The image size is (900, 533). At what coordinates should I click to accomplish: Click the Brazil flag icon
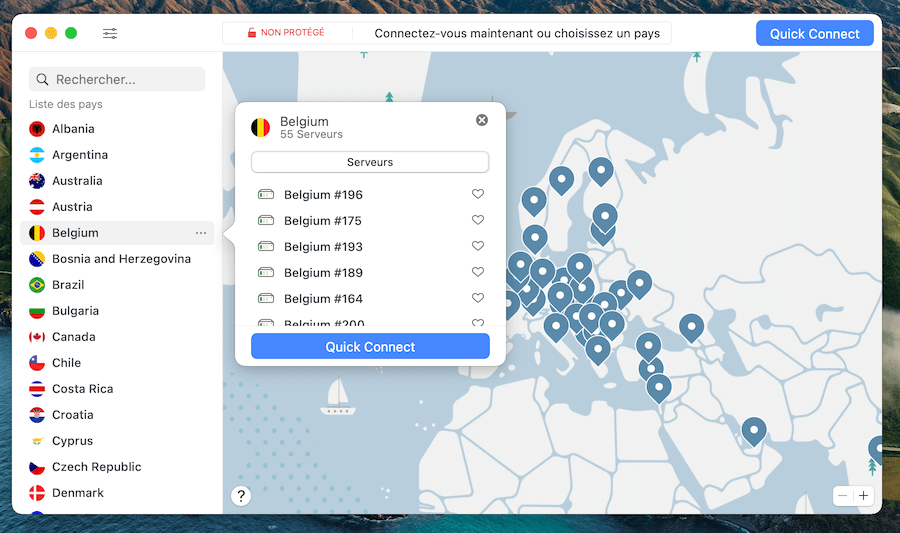click(37, 285)
